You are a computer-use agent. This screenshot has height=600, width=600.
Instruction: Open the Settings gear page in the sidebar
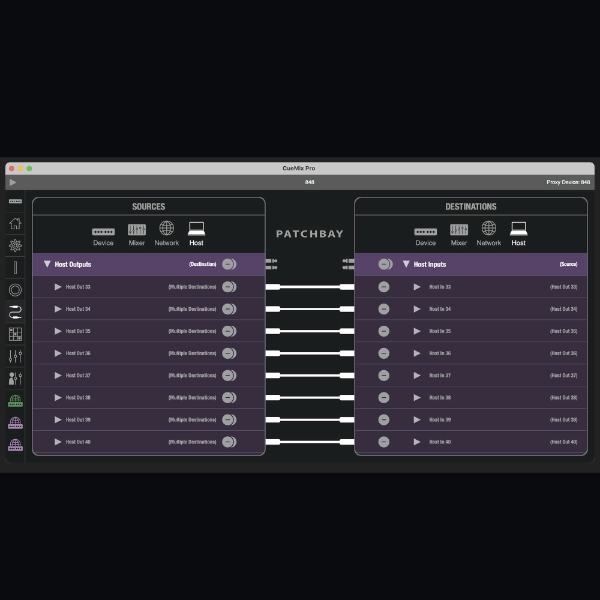click(x=15, y=245)
